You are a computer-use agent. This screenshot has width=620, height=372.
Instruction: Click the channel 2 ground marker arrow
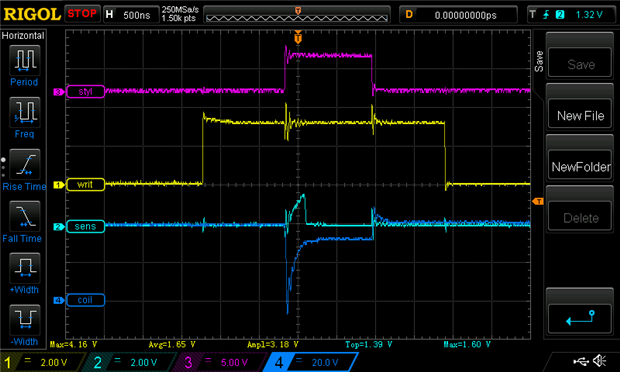tap(59, 227)
